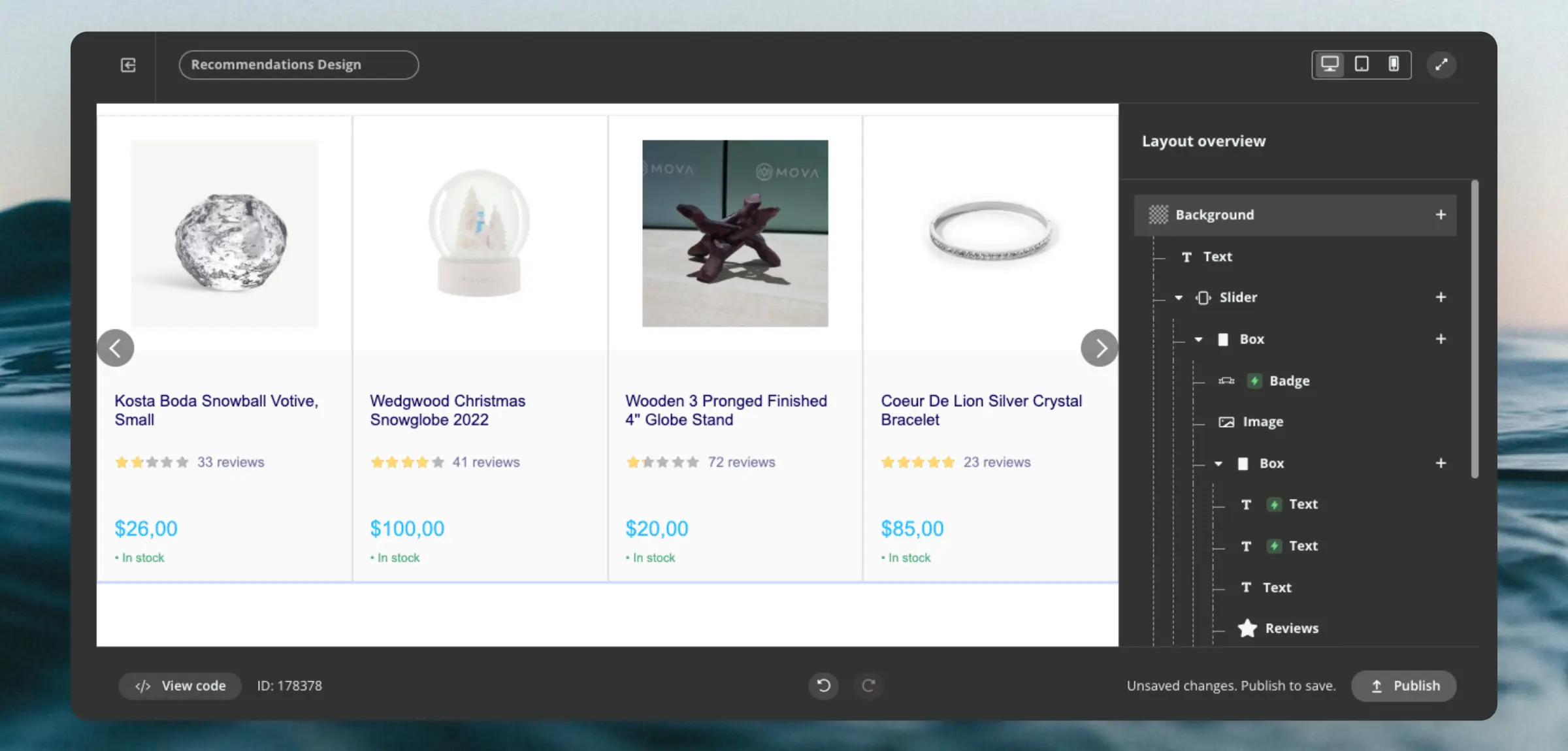Select the Reviews layer item
Screen dimensions: 1568x751
click(x=1292, y=628)
